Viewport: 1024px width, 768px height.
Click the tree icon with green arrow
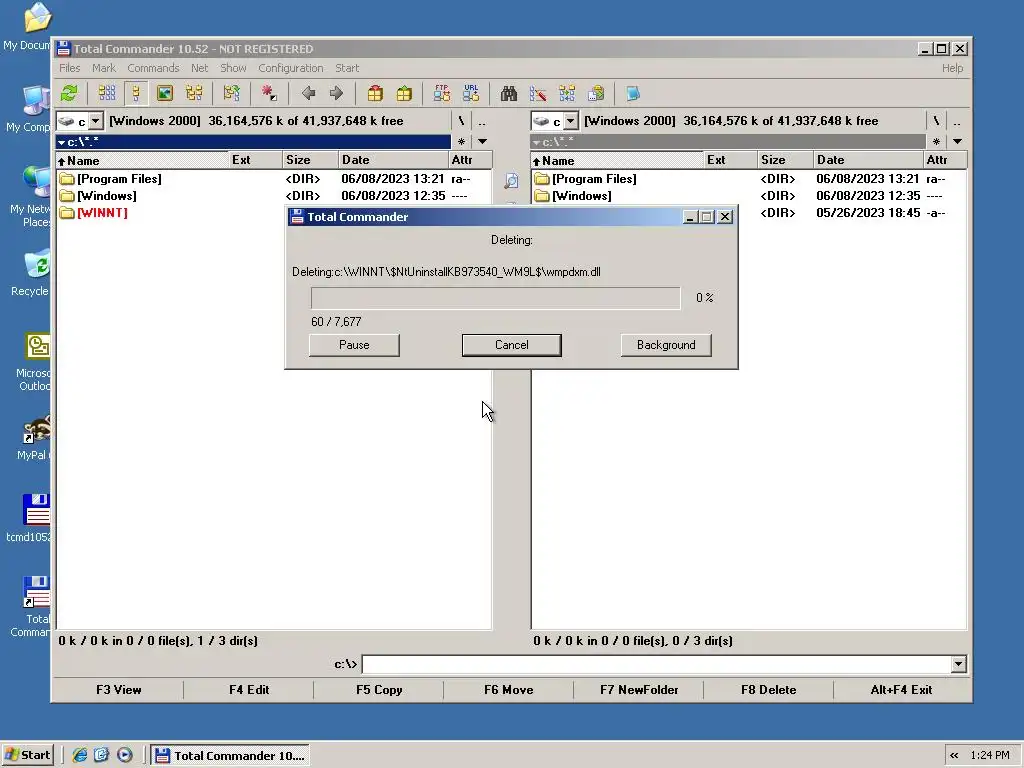pos(231,93)
